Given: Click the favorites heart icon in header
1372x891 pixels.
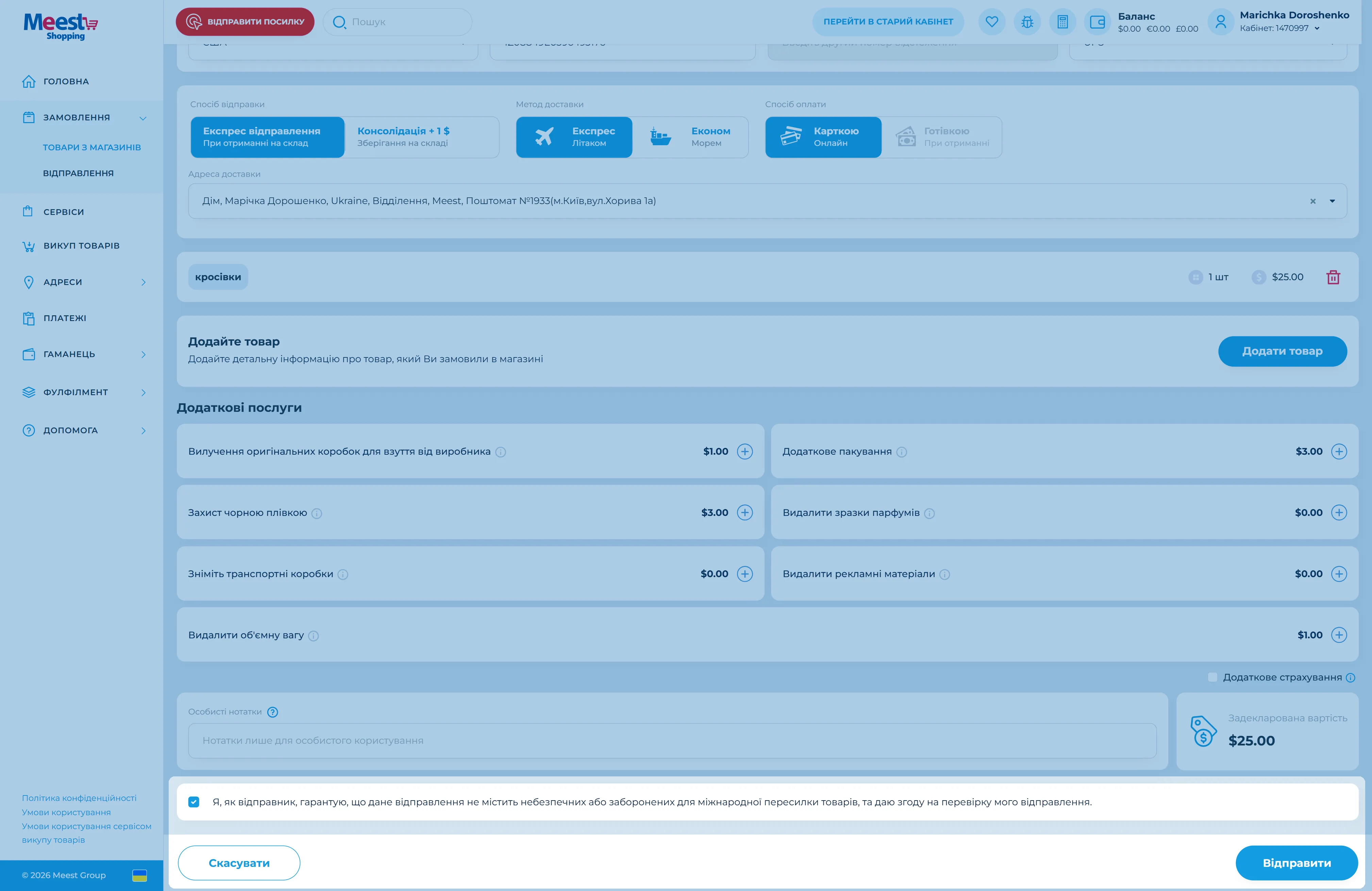Looking at the screenshot, I should click(991, 22).
